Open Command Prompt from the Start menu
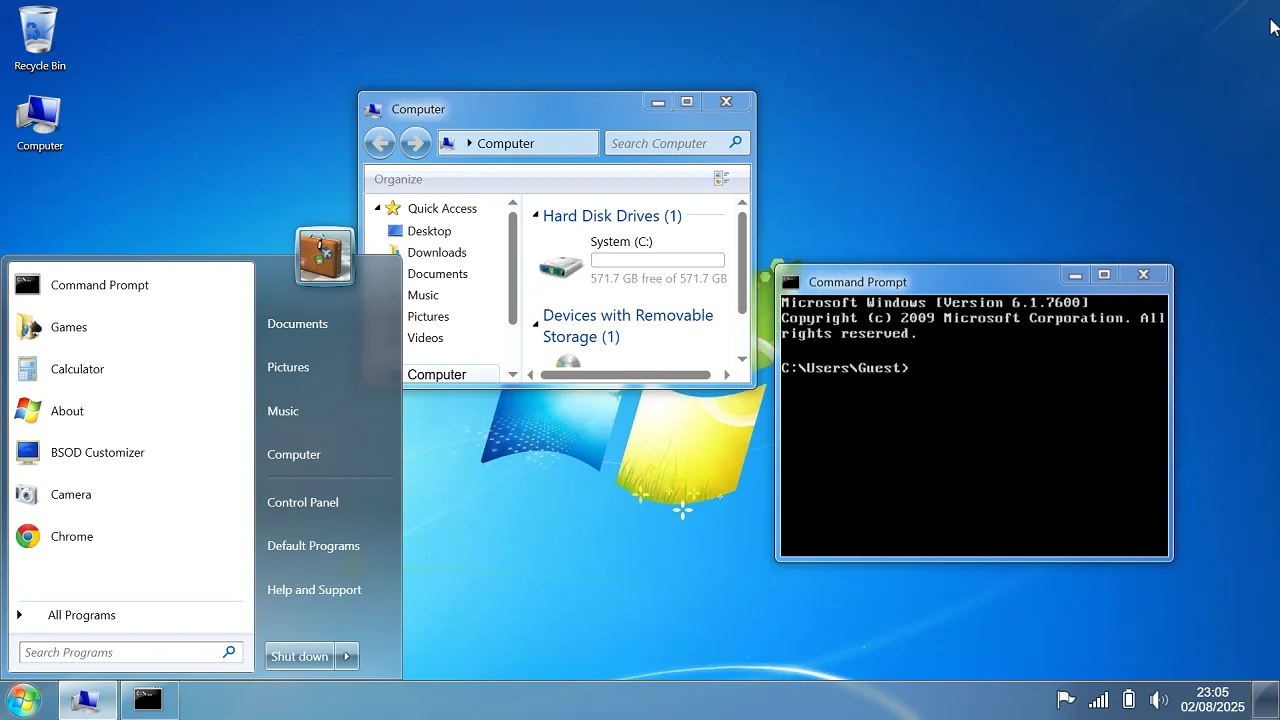 coord(99,285)
